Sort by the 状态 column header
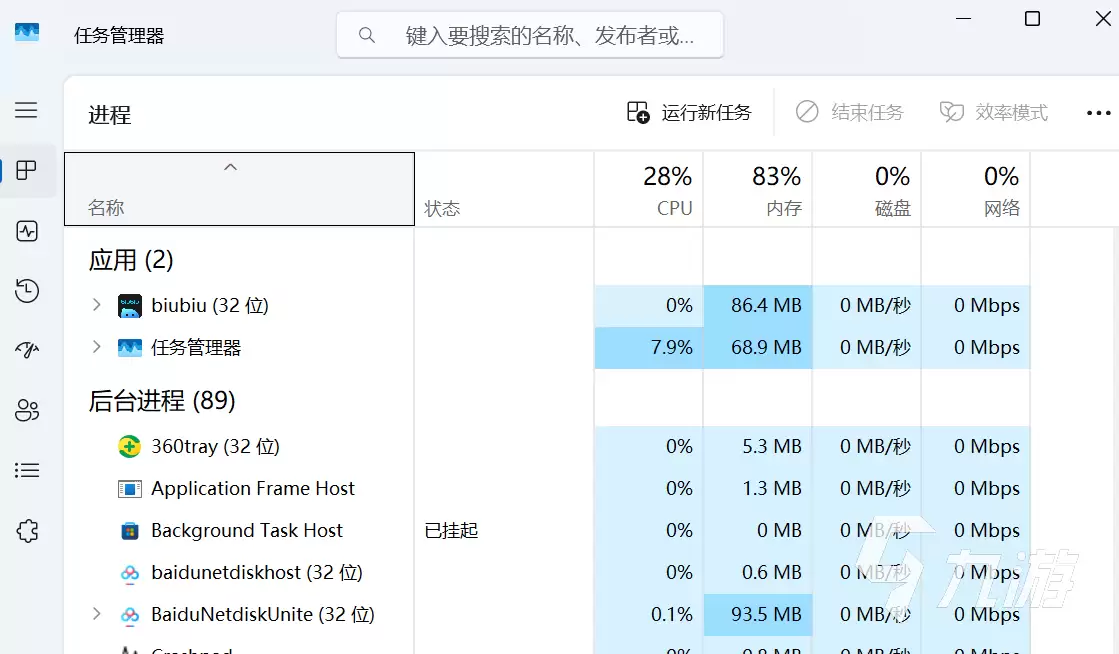 (504, 189)
